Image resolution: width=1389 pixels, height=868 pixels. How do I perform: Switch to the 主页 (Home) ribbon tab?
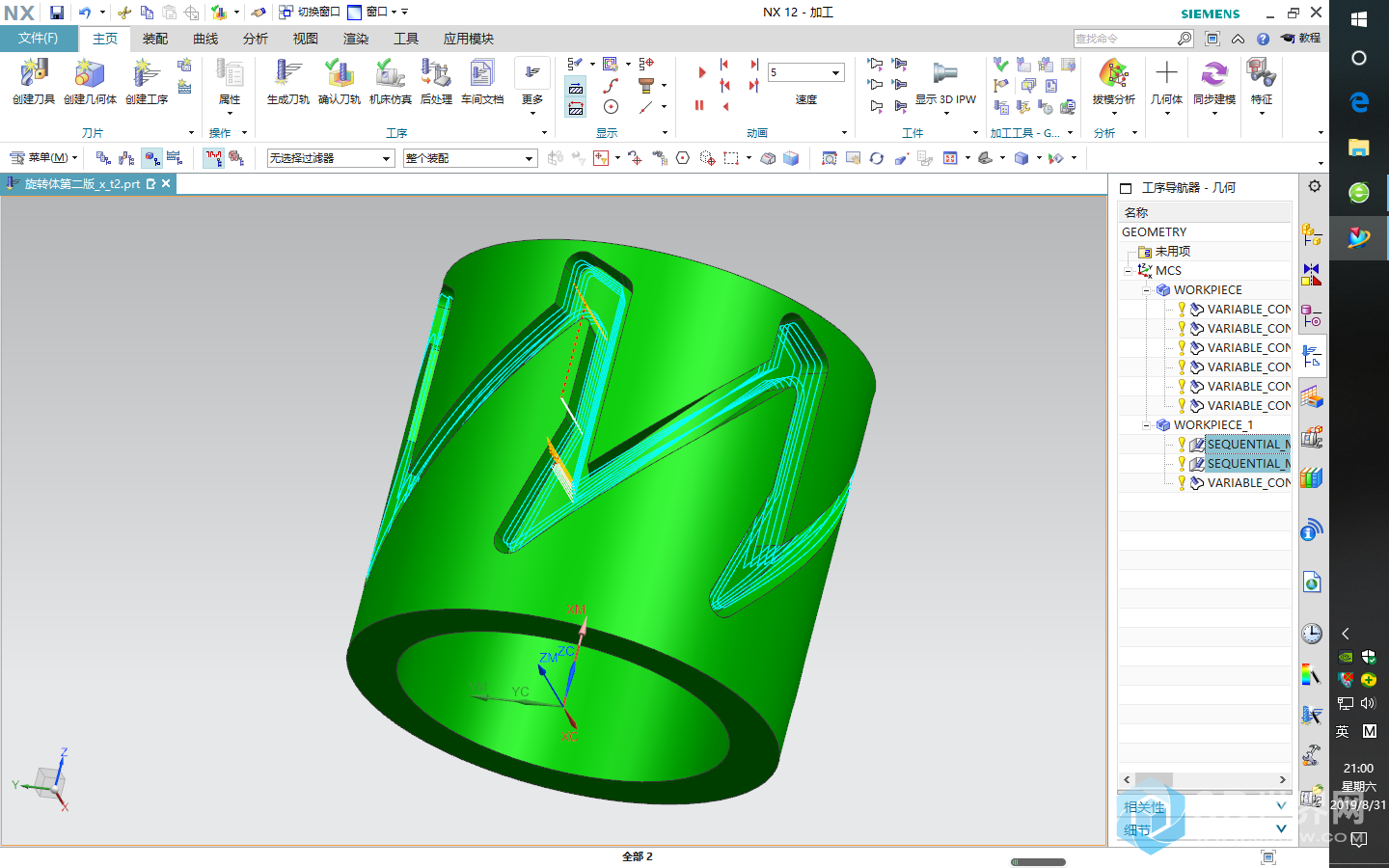[104, 39]
